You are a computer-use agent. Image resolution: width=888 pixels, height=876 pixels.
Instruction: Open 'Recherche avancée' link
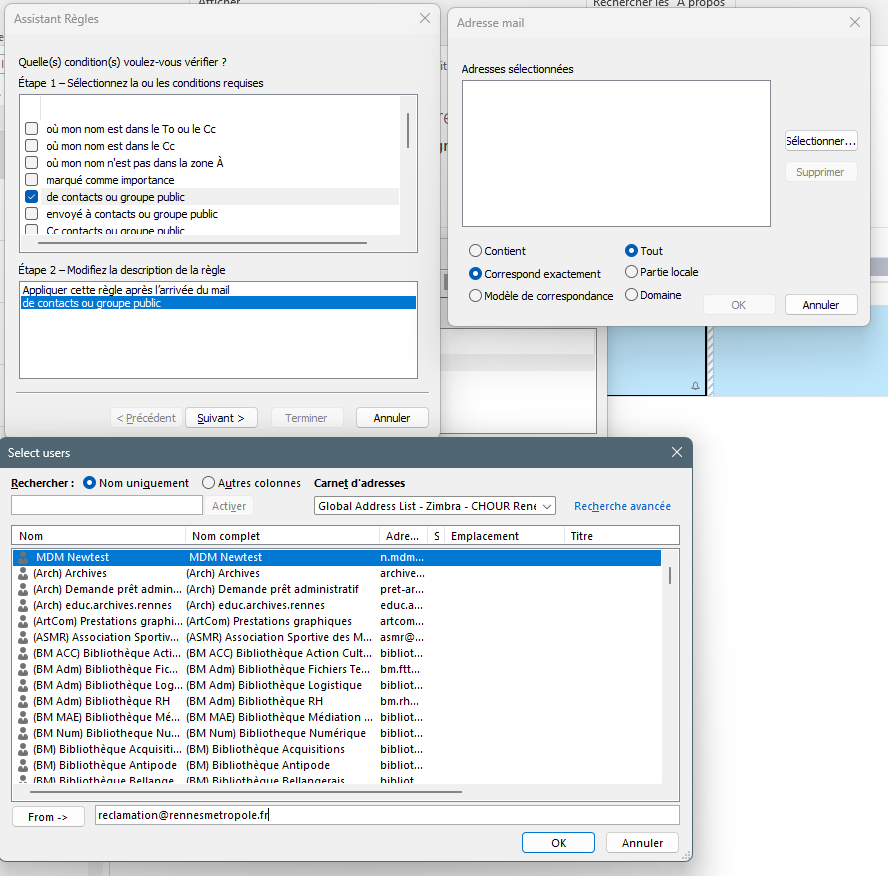click(622, 506)
